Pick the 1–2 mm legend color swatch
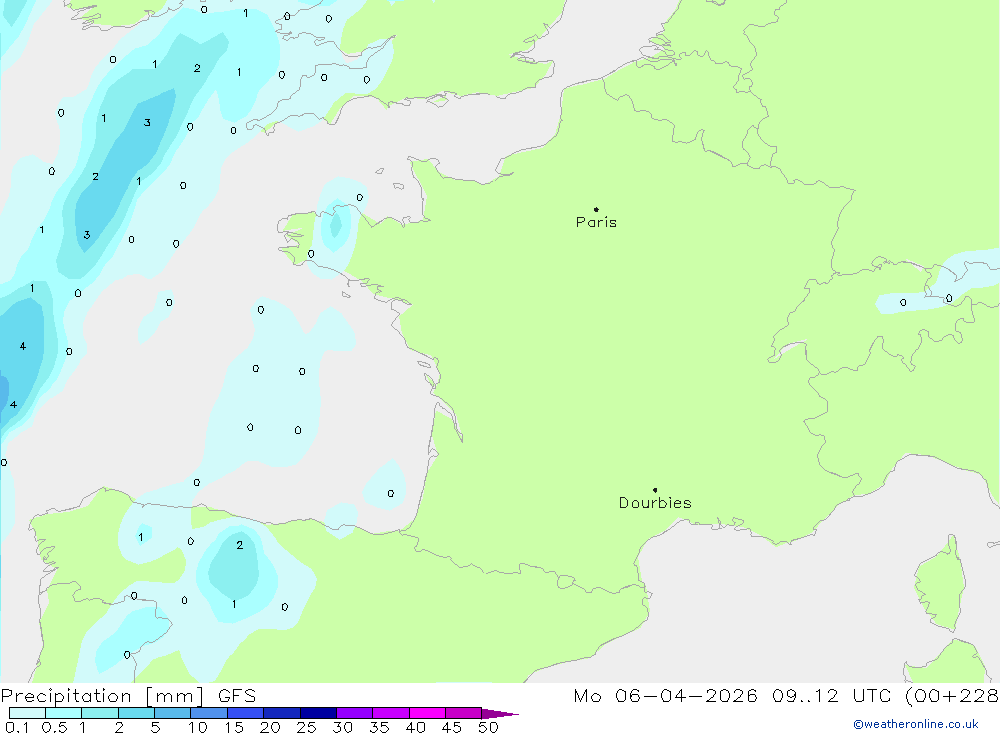This screenshot has height=733, width=1000. 100,713
